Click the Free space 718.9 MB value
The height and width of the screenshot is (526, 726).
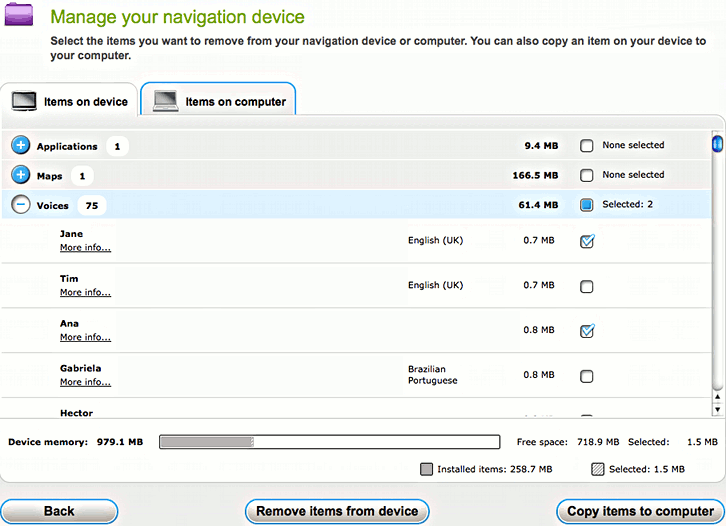pos(598,442)
